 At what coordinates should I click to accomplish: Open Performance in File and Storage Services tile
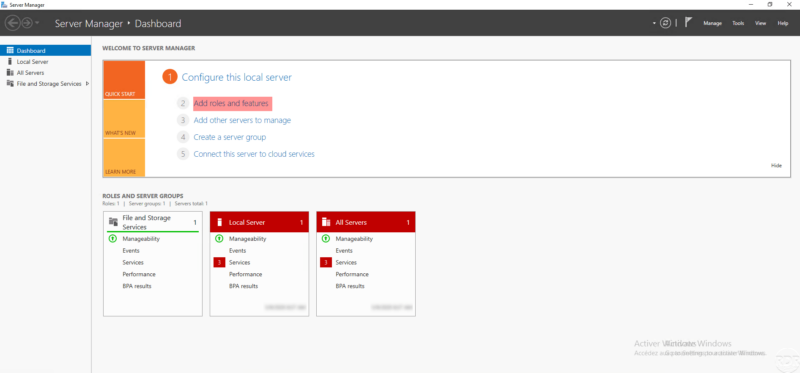click(139, 275)
